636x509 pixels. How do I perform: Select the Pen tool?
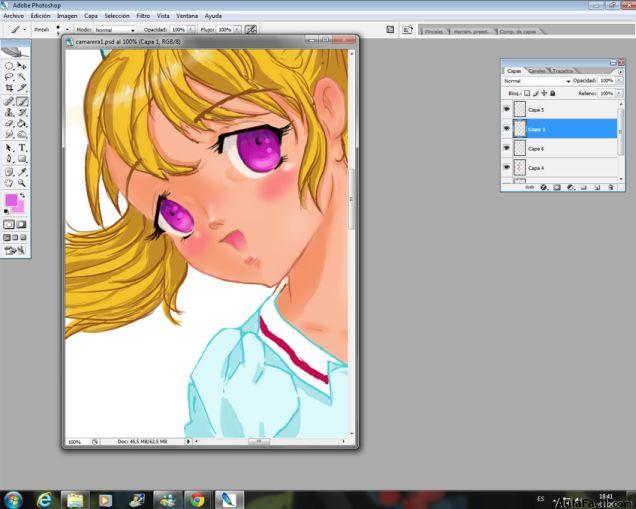click(9, 159)
